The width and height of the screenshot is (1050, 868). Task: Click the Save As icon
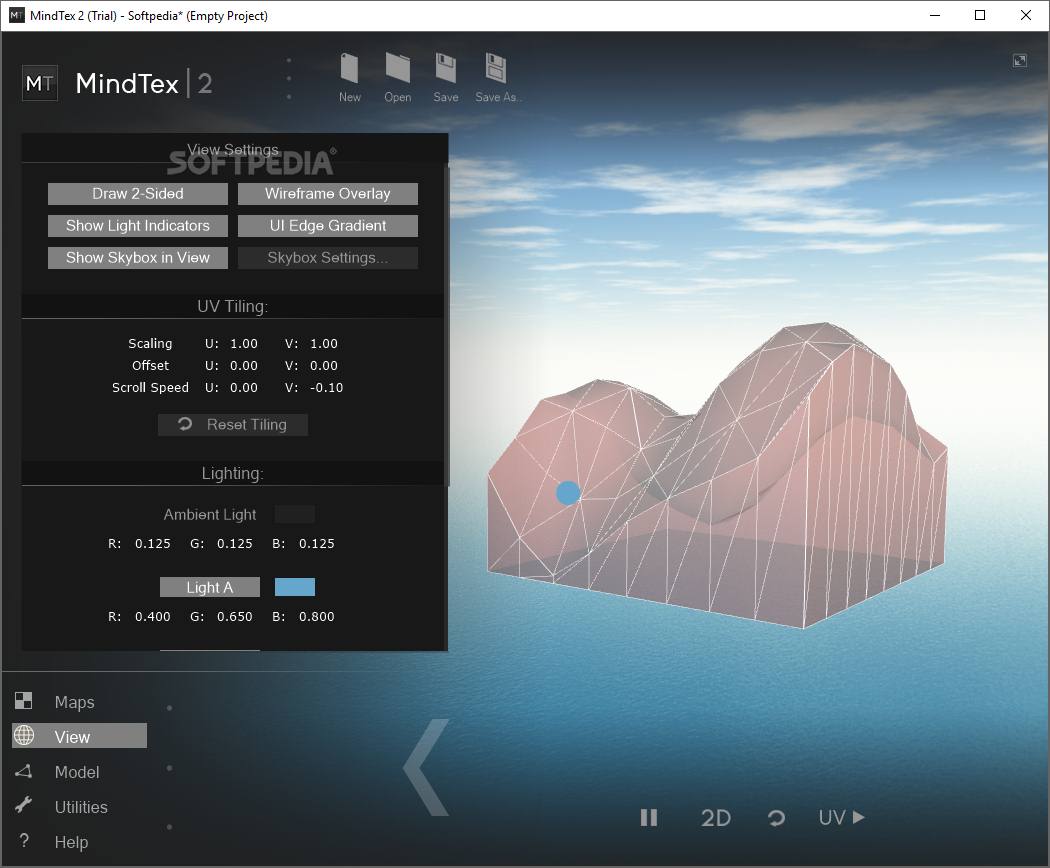496,68
